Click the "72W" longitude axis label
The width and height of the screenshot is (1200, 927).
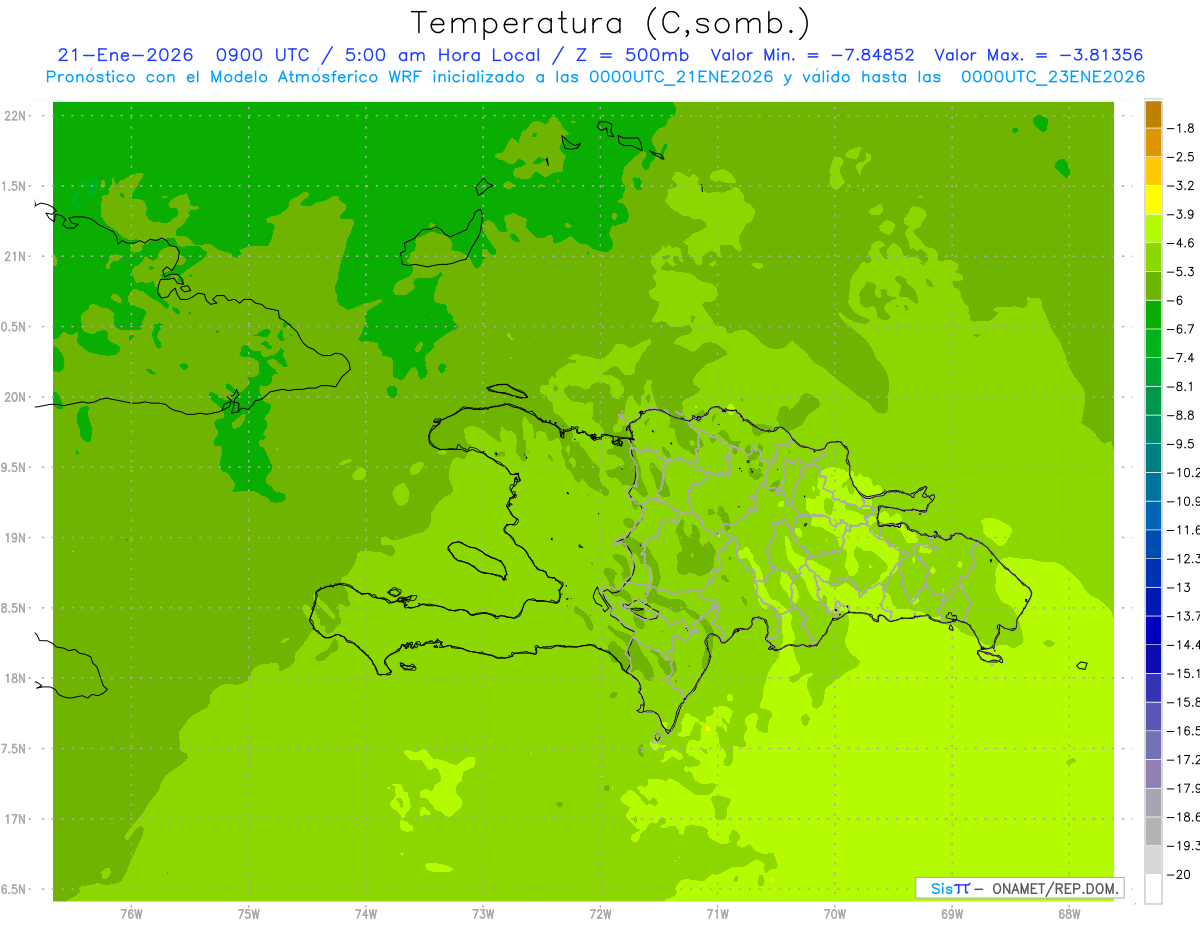click(x=600, y=913)
